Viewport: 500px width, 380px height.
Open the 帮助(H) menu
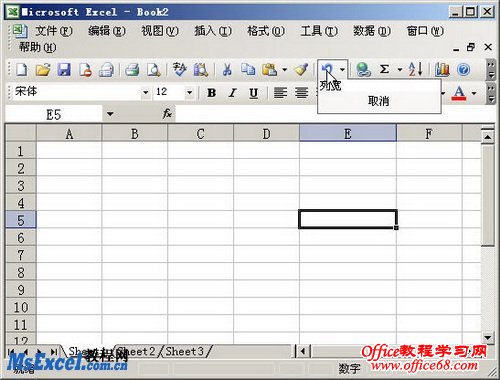coord(37,47)
